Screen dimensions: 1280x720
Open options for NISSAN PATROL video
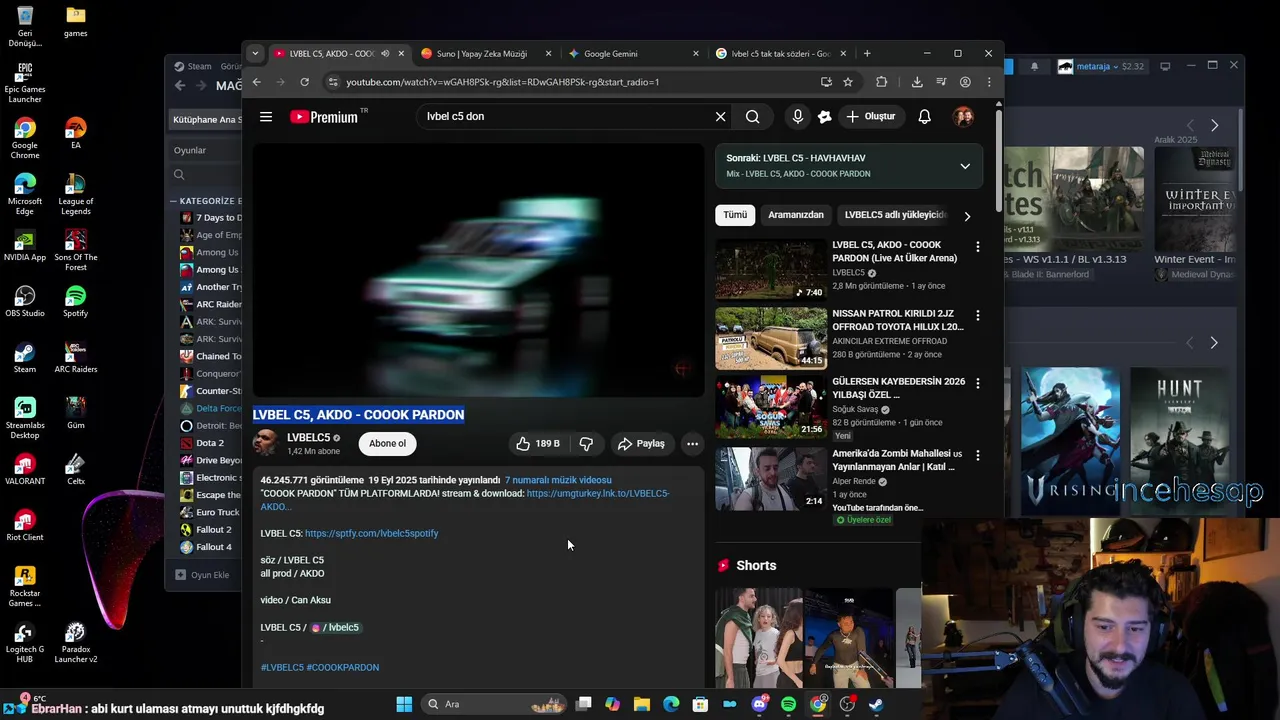click(x=978, y=315)
